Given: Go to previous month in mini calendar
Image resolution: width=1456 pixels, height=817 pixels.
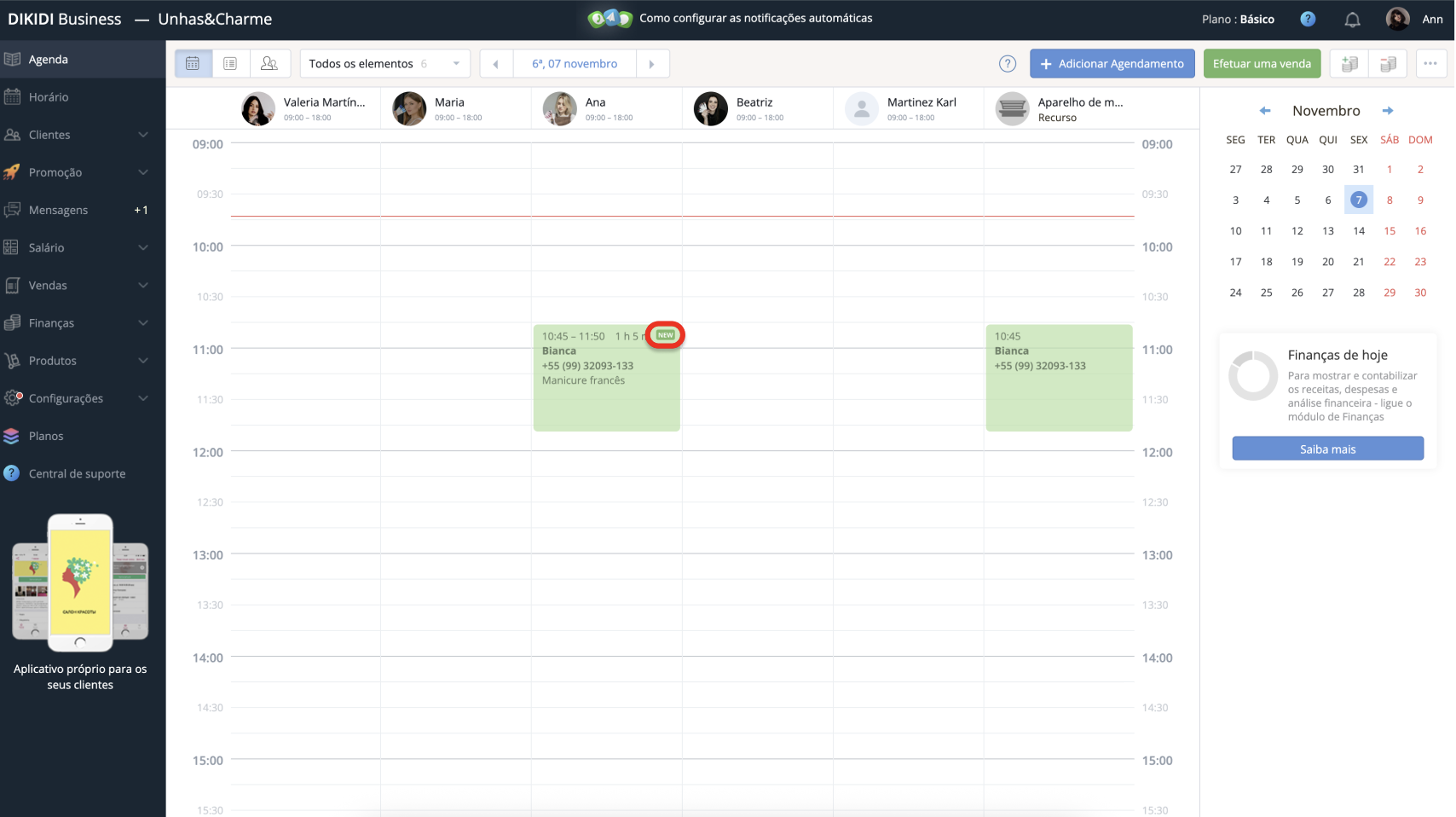Looking at the screenshot, I should [1265, 111].
